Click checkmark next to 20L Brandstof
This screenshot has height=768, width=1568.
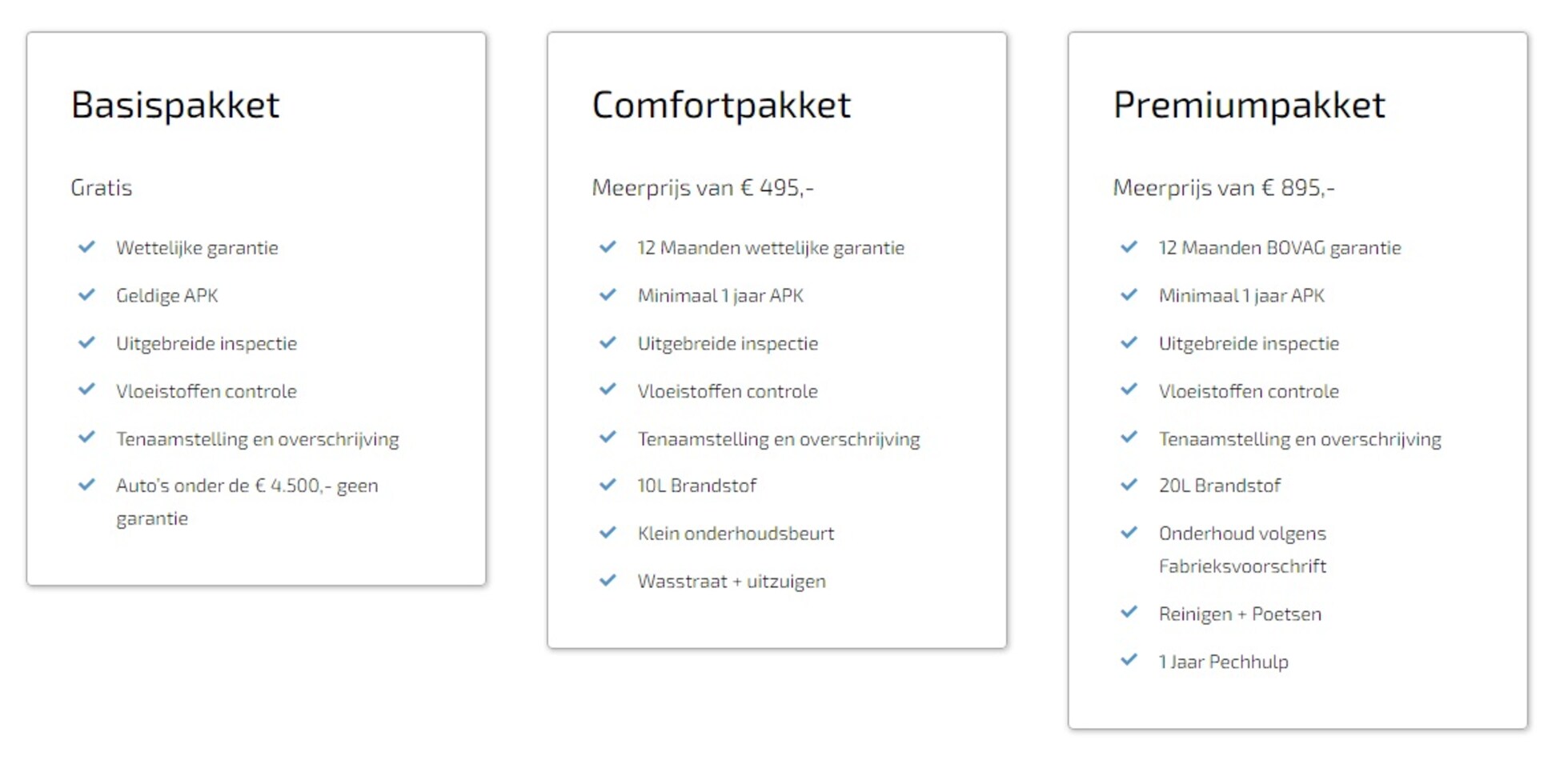click(x=1129, y=485)
